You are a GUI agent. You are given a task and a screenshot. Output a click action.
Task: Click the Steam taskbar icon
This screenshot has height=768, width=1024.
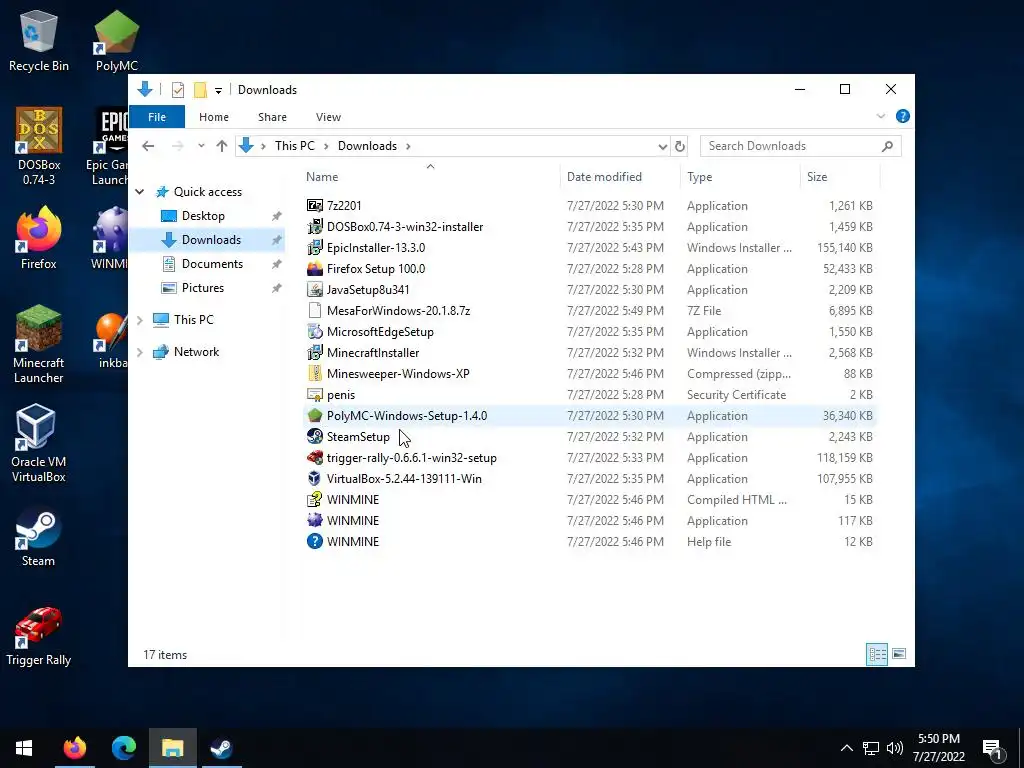tap(221, 748)
